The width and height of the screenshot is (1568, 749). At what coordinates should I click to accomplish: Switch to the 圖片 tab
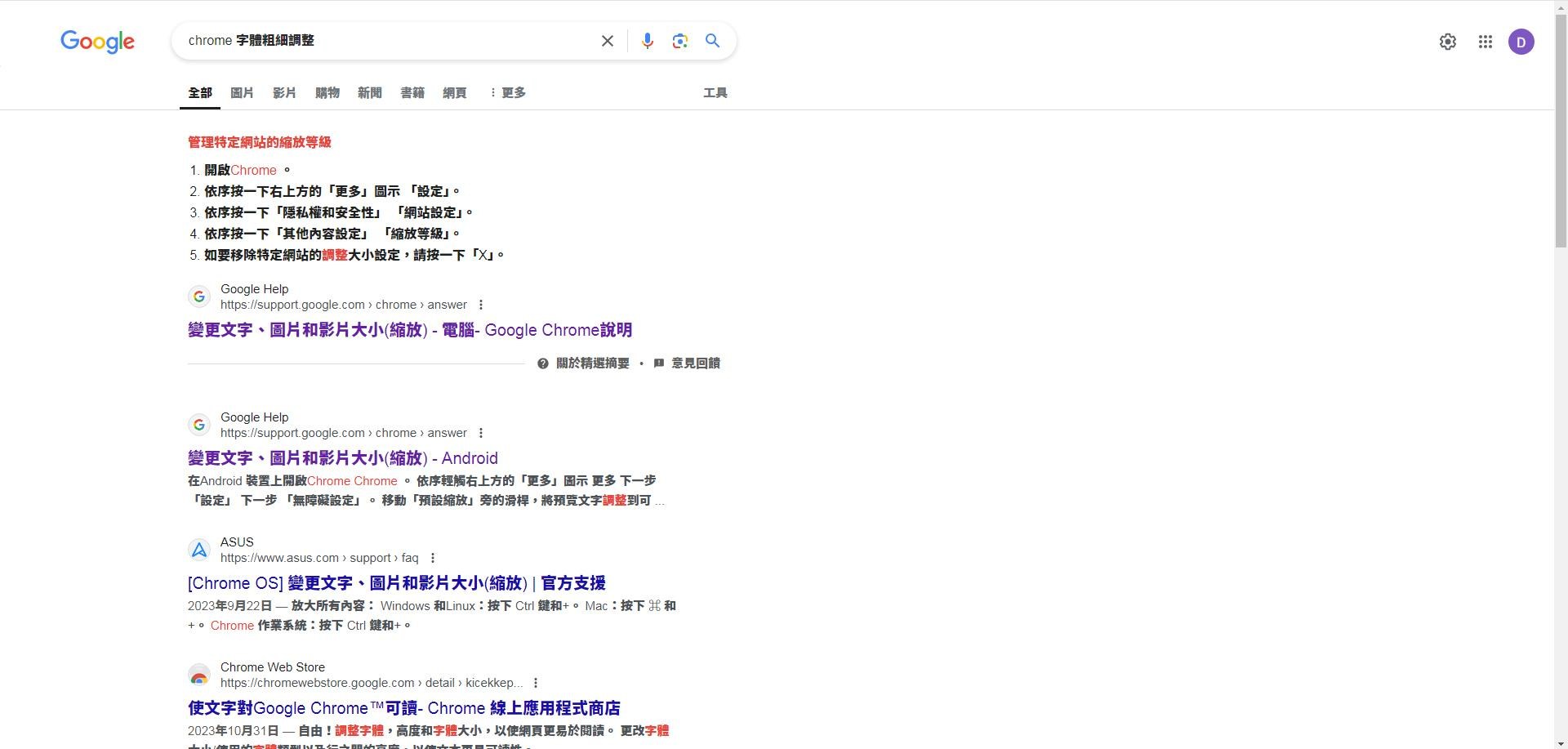(x=242, y=93)
